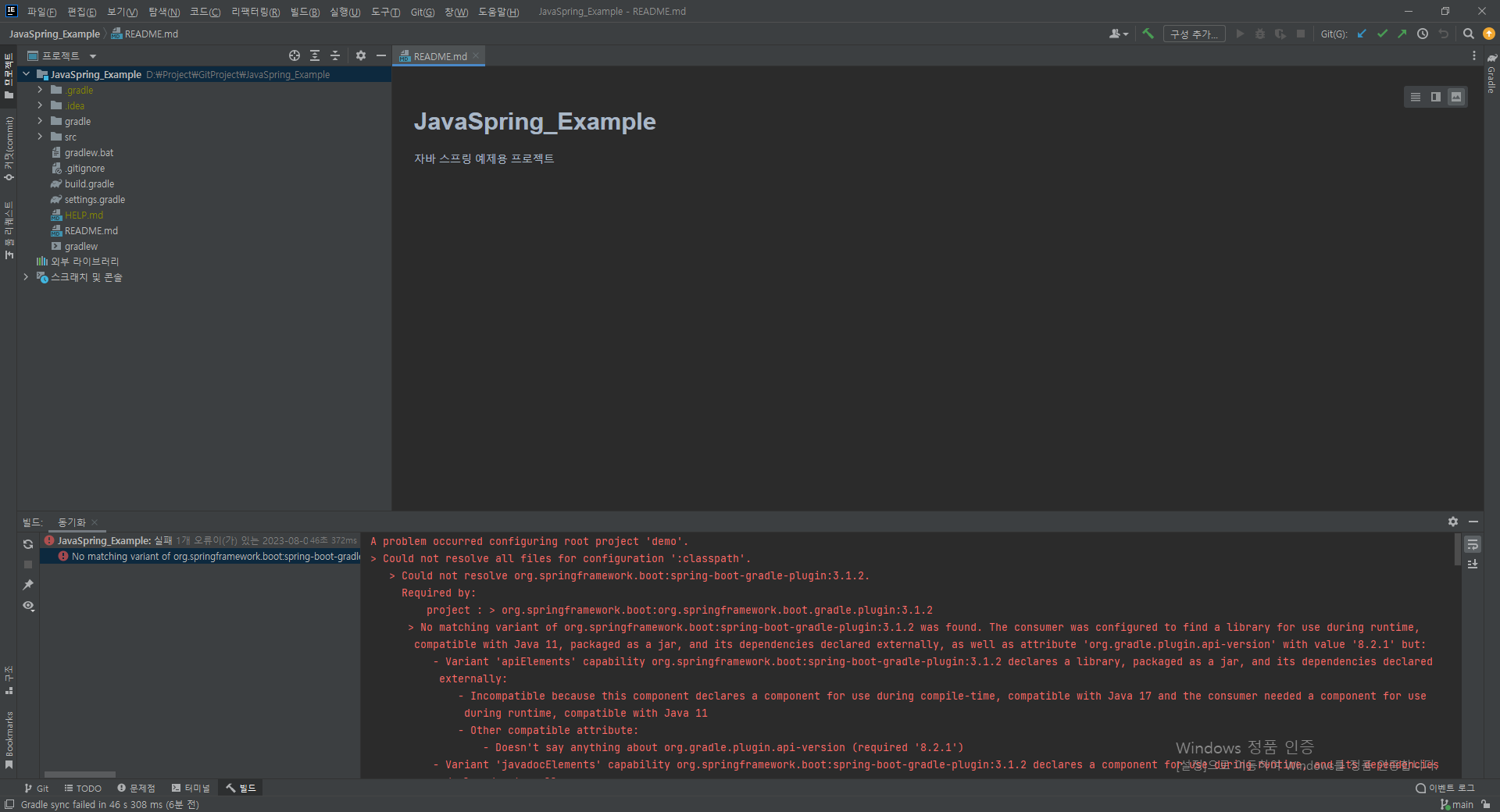Select the README.md editor tab

pyautogui.click(x=440, y=56)
